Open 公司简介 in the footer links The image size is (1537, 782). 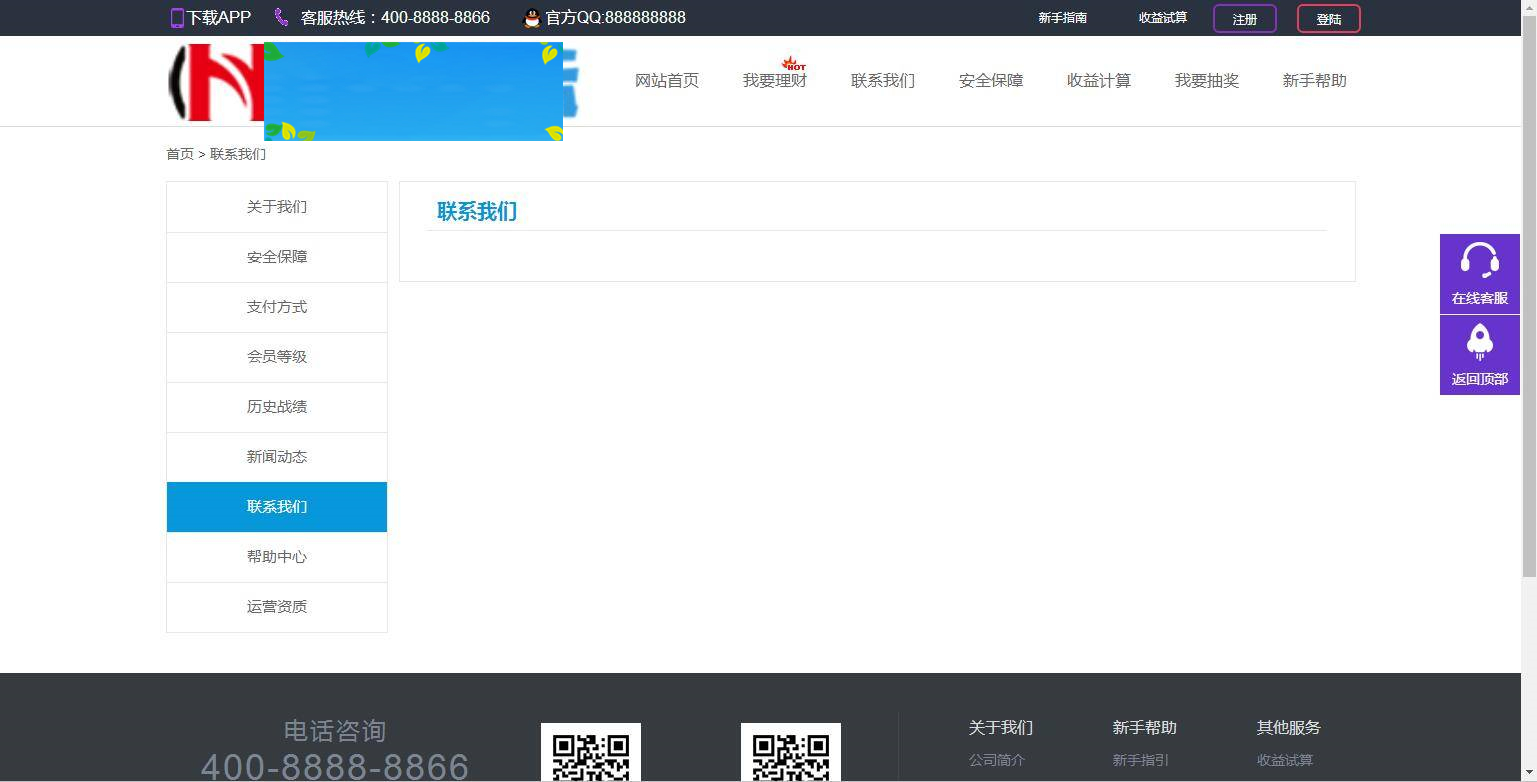[x=996, y=760]
